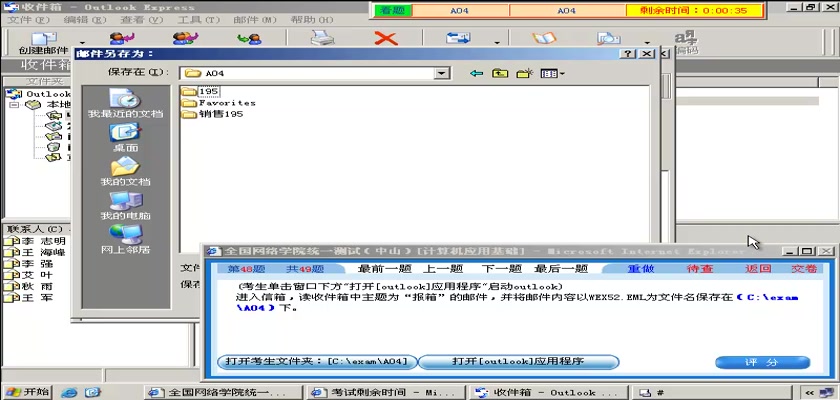This screenshot has width=840, height=400.
Task: Select Desktop (桌面) in places bar
Action: [x=125, y=138]
